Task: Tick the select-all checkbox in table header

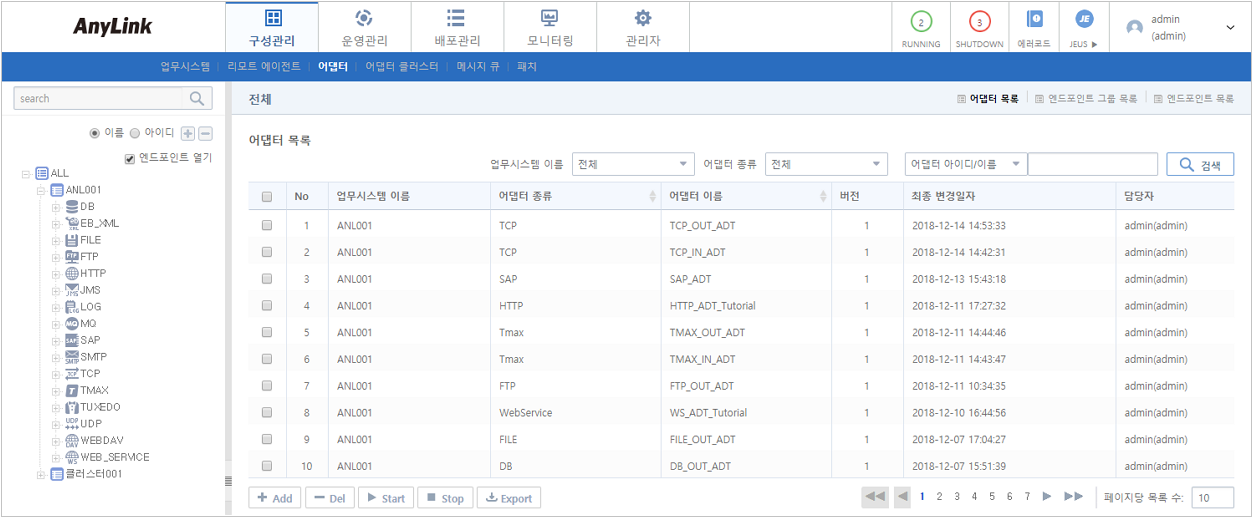Action: (x=267, y=197)
